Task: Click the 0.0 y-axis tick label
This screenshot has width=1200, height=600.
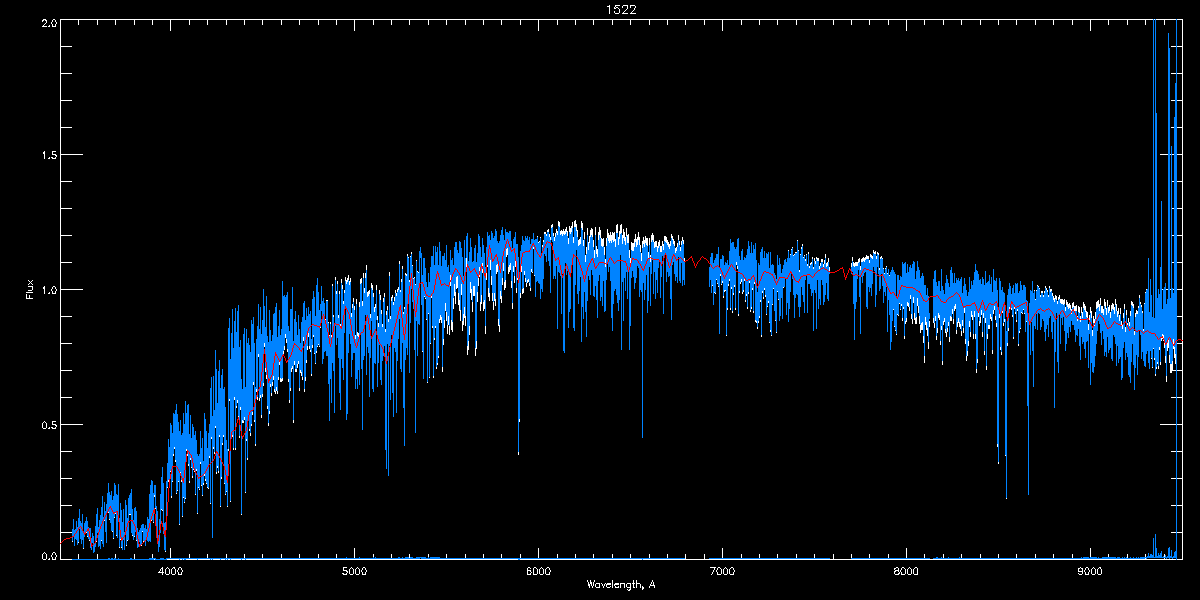Action: (48, 556)
